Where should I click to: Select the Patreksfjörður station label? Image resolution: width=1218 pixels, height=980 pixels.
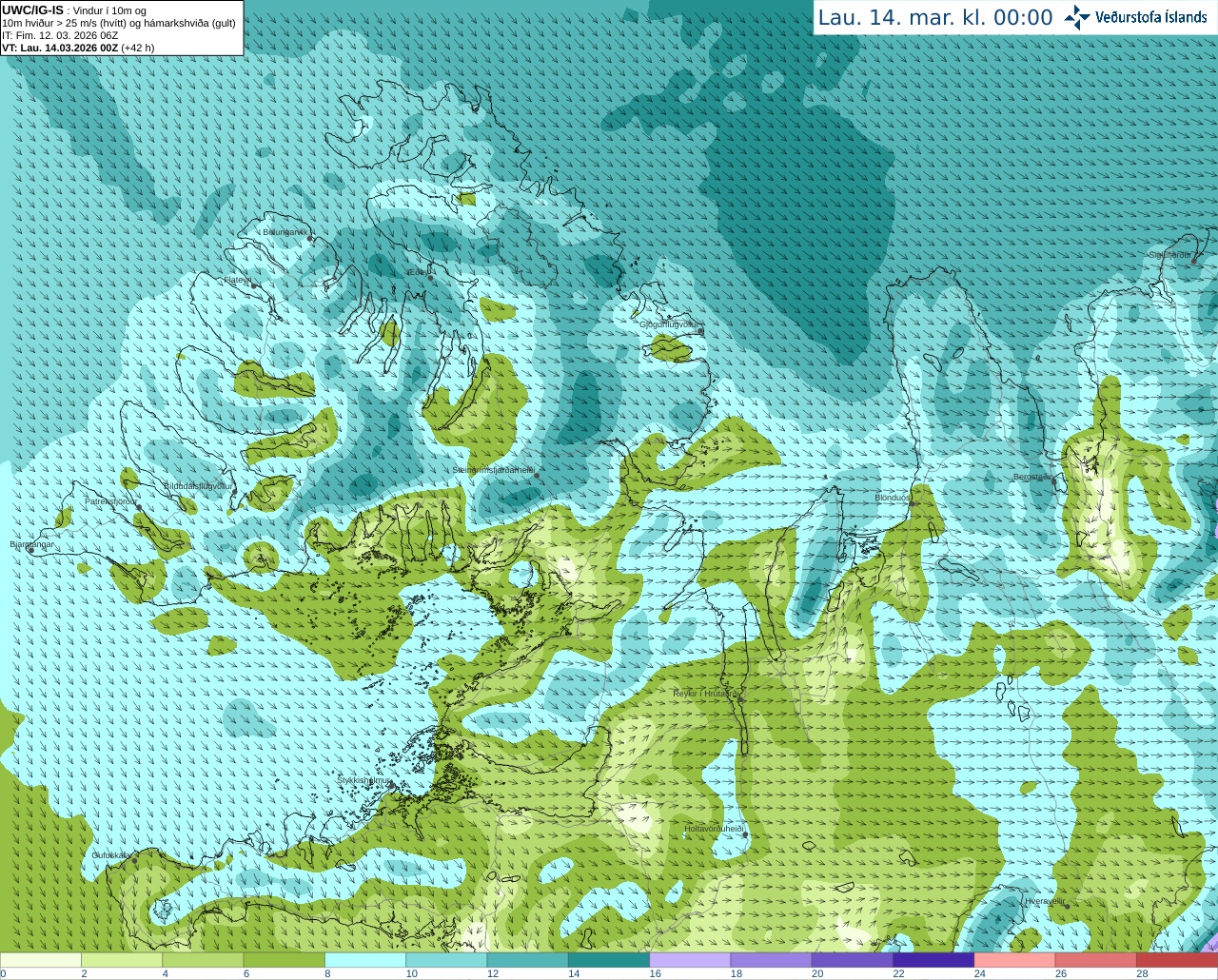[x=110, y=500]
